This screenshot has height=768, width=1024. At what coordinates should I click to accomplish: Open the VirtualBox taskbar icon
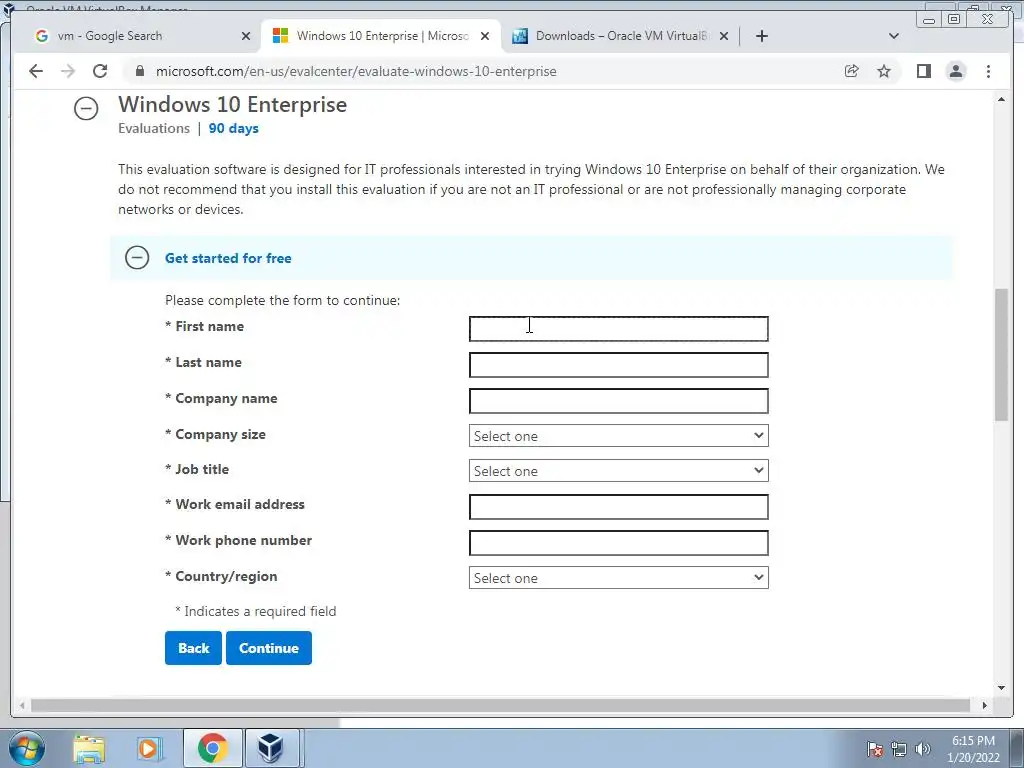pos(270,748)
